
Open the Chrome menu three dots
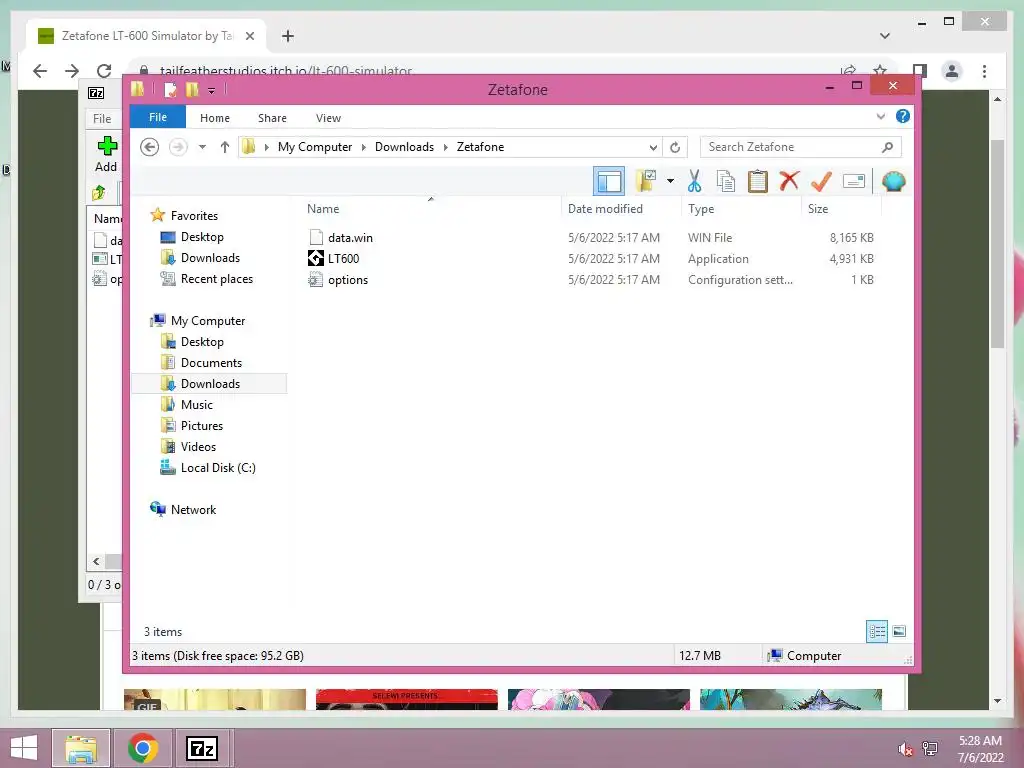pyautogui.click(x=984, y=71)
